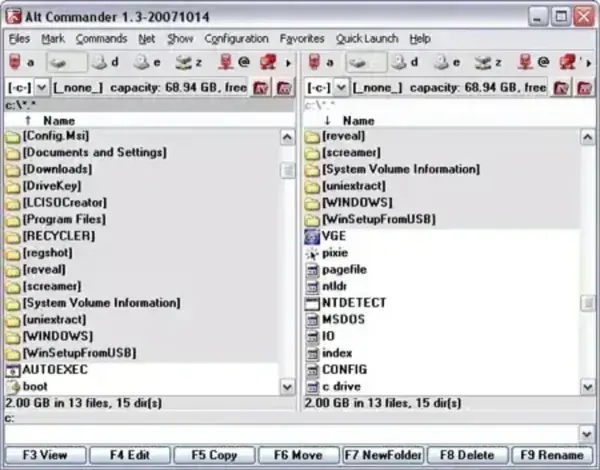Select [Program Files] folder in left panel
Viewport: 600px width, 470px height.
[x=142, y=219]
